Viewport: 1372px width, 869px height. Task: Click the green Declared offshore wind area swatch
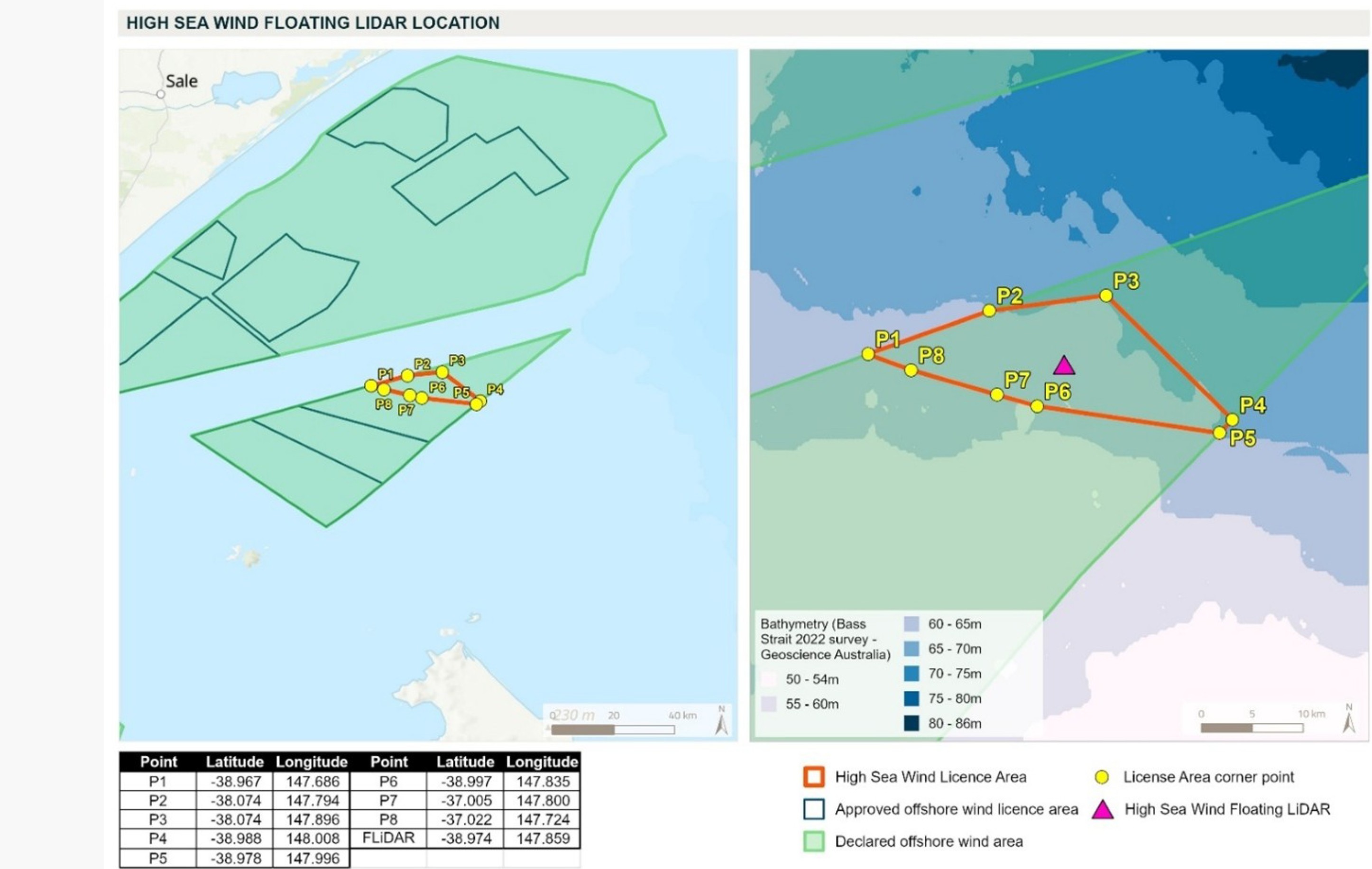click(x=814, y=842)
